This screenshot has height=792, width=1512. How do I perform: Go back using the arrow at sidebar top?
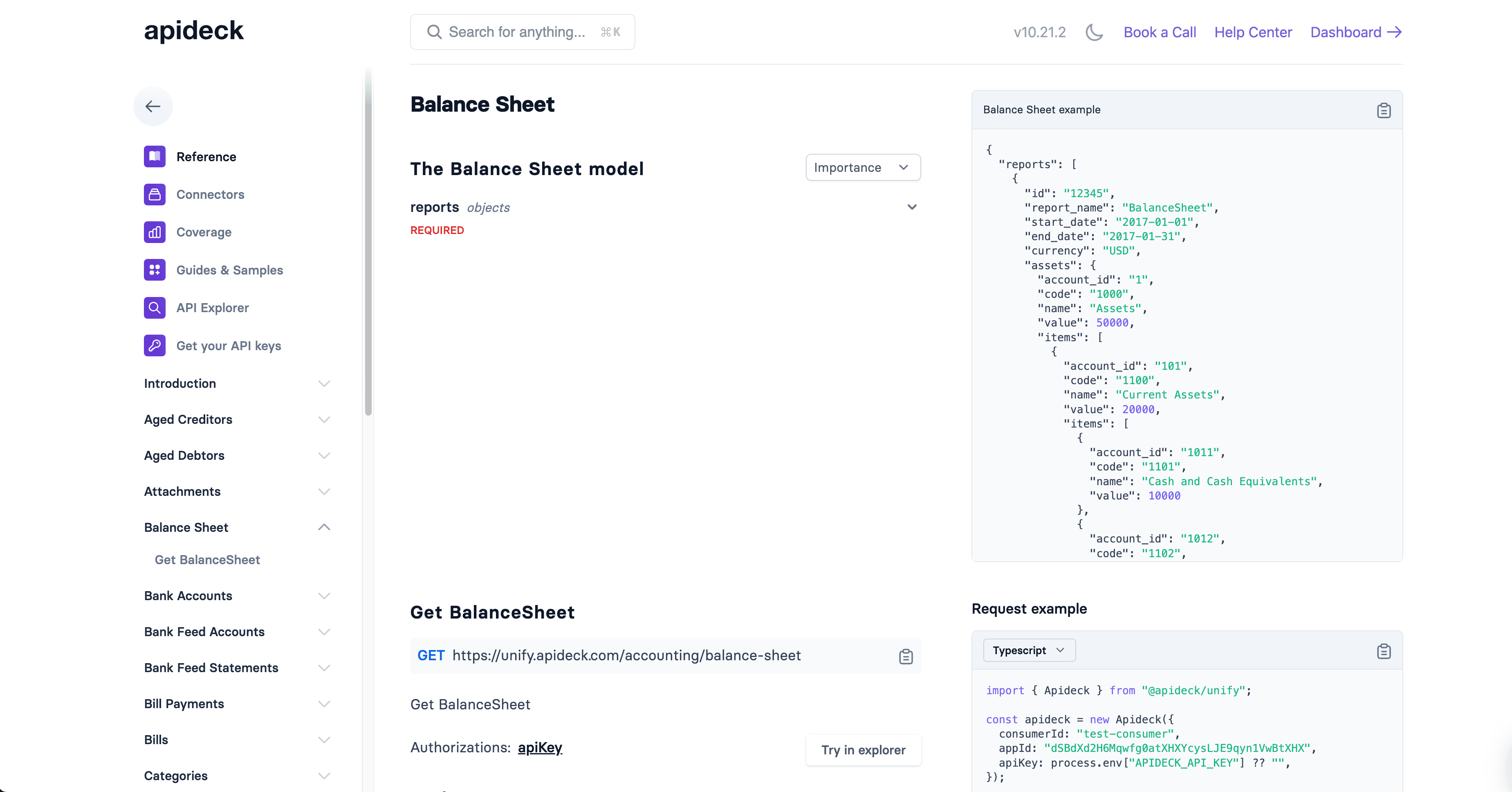(x=153, y=106)
